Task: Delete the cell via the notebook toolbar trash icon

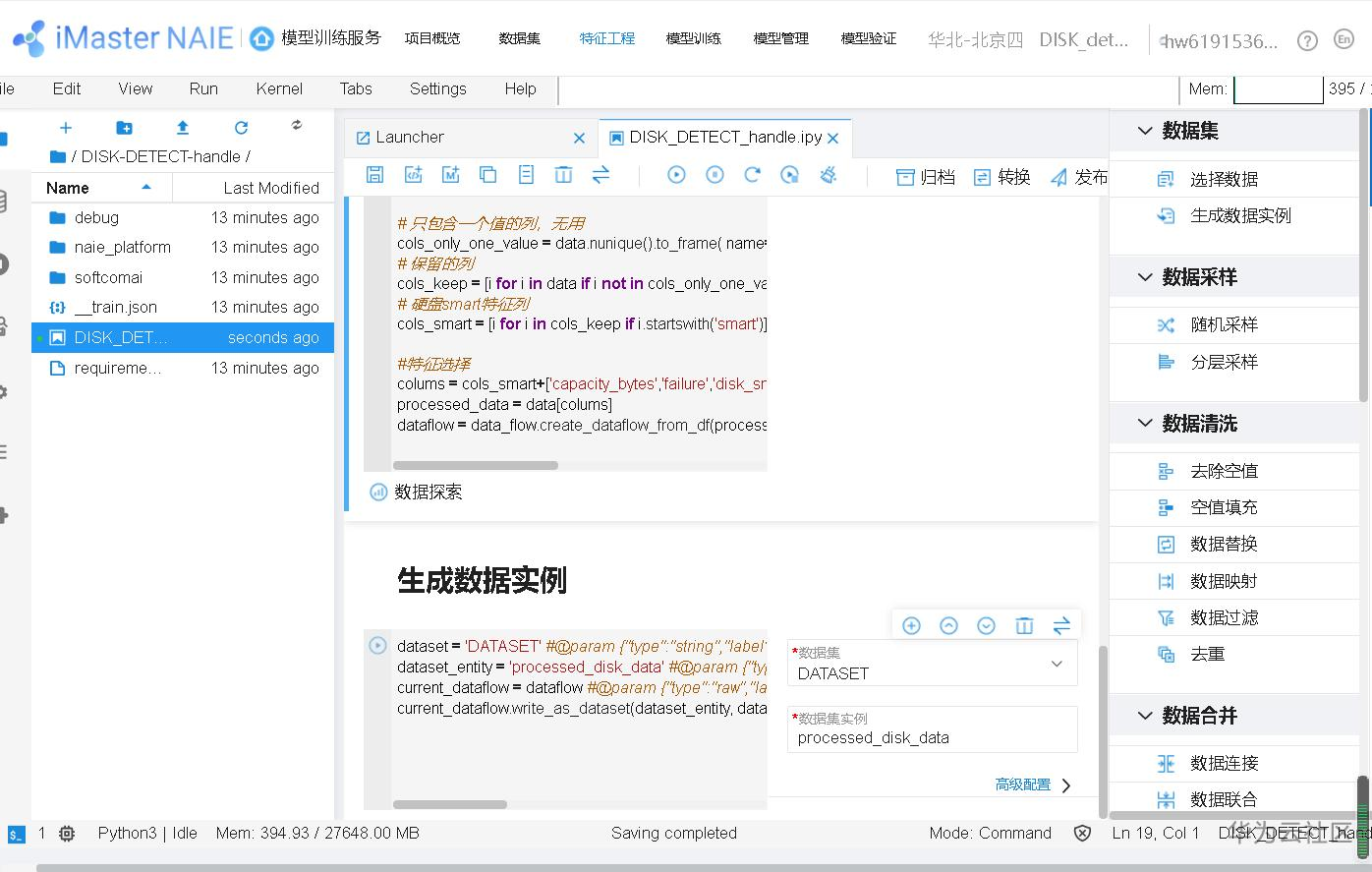Action: pos(563,175)
